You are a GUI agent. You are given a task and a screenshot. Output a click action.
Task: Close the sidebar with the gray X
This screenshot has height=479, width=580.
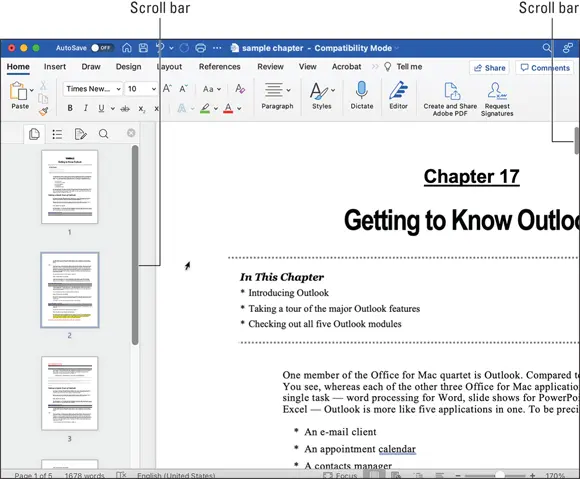point(131,133)
